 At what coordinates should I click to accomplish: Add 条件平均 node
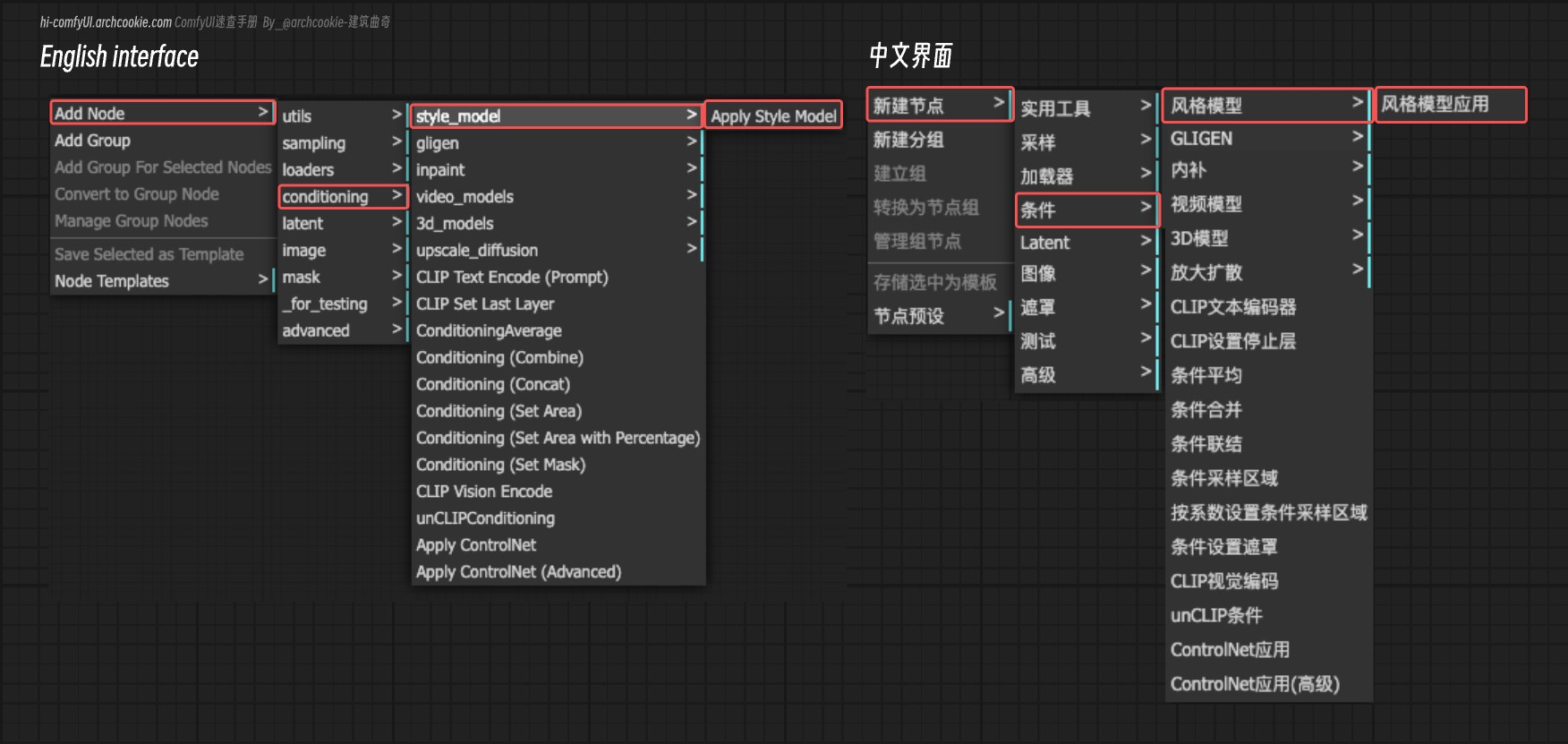point(1266,375)
